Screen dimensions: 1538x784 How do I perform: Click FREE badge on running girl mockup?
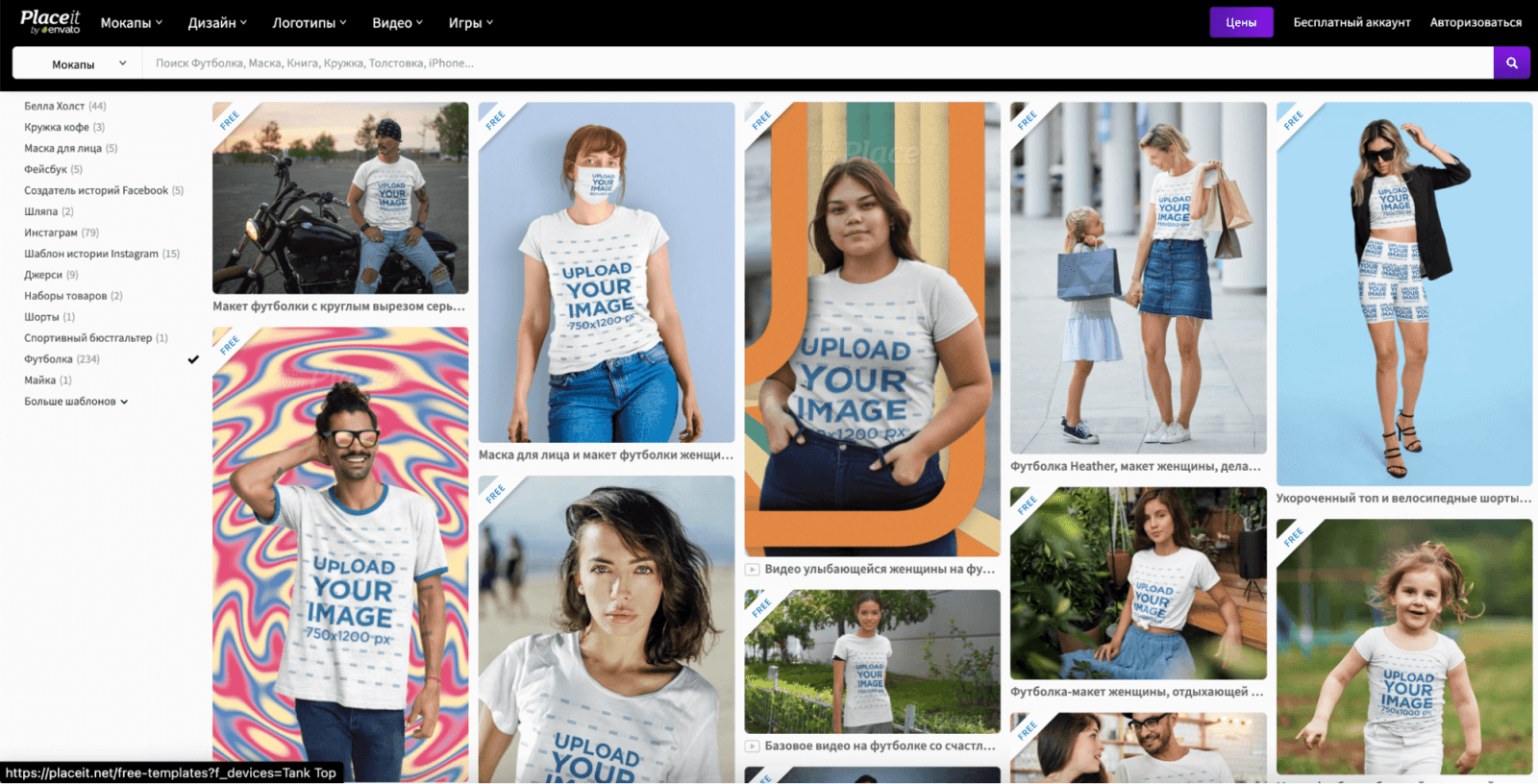[x=1292, y=536]
